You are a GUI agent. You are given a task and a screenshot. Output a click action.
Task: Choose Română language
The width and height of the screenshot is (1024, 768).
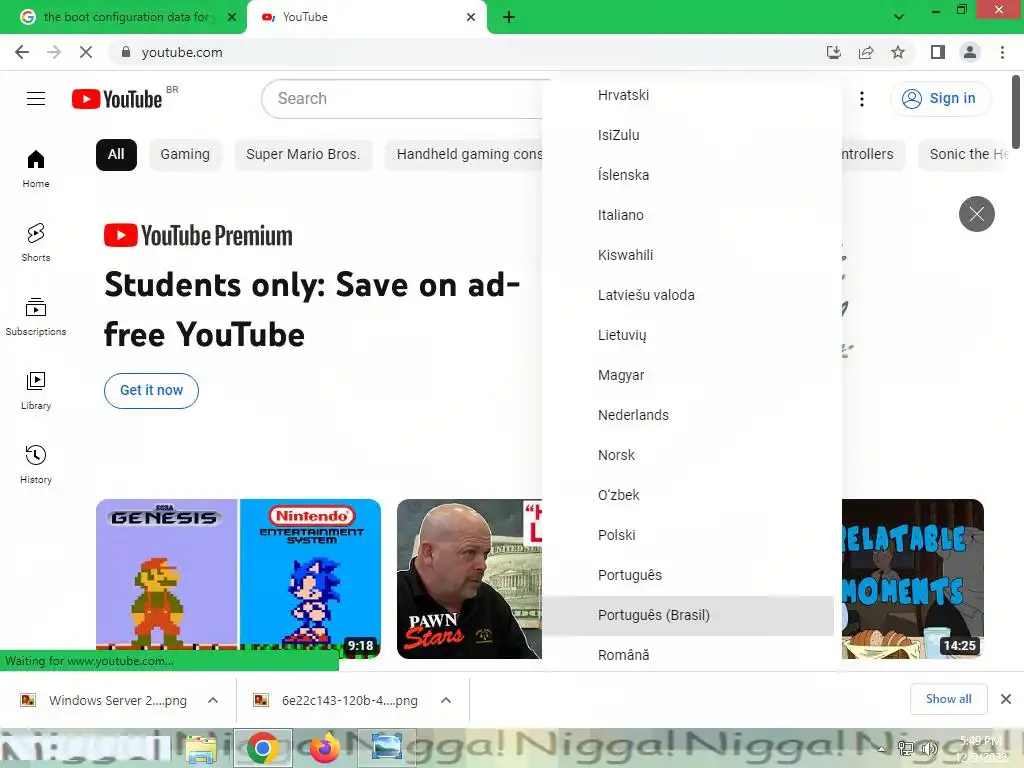point(688,654)
